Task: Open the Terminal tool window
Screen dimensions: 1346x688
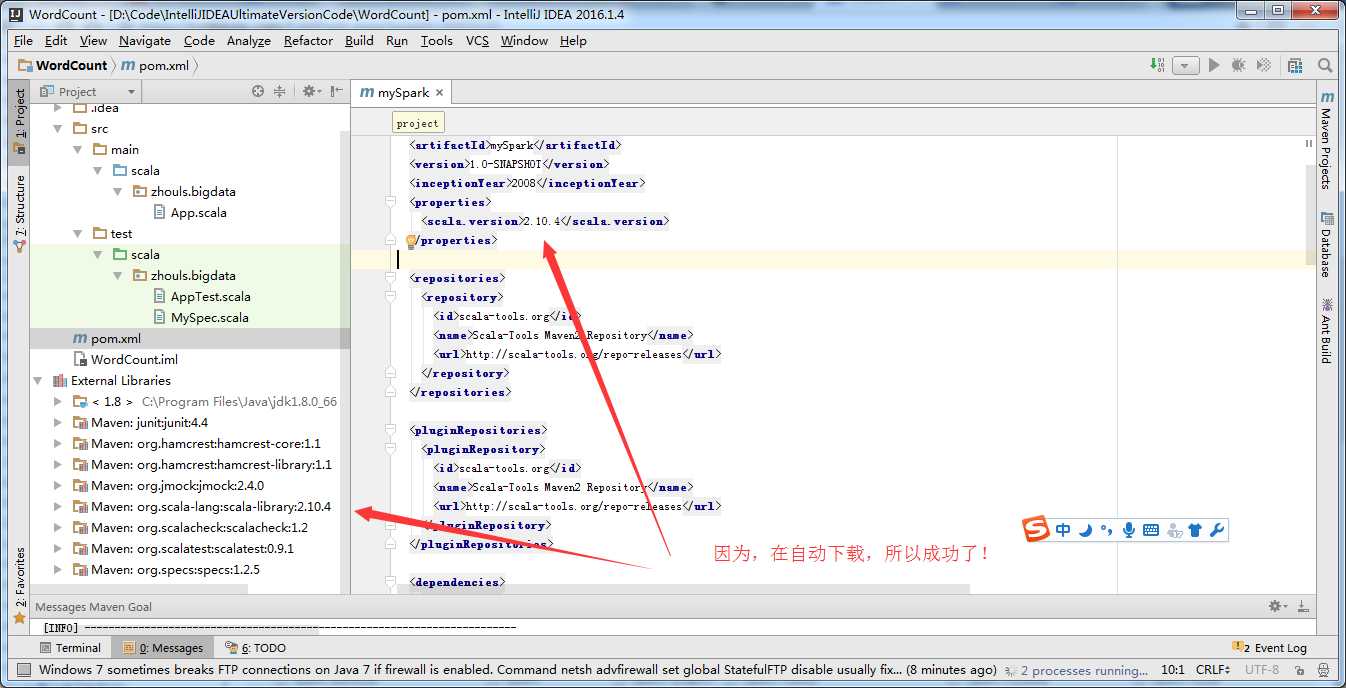Action: click(x=70, y=648)
